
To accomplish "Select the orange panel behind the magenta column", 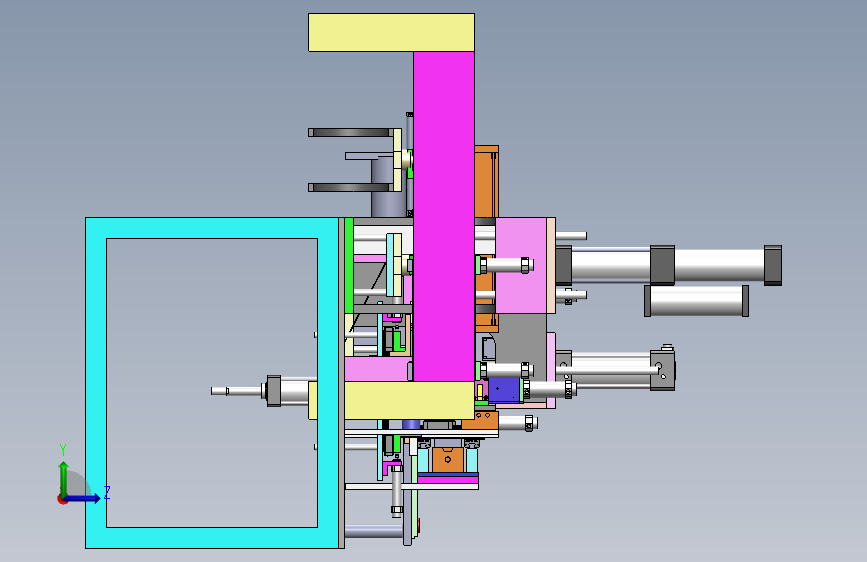I will pos(487,183).
